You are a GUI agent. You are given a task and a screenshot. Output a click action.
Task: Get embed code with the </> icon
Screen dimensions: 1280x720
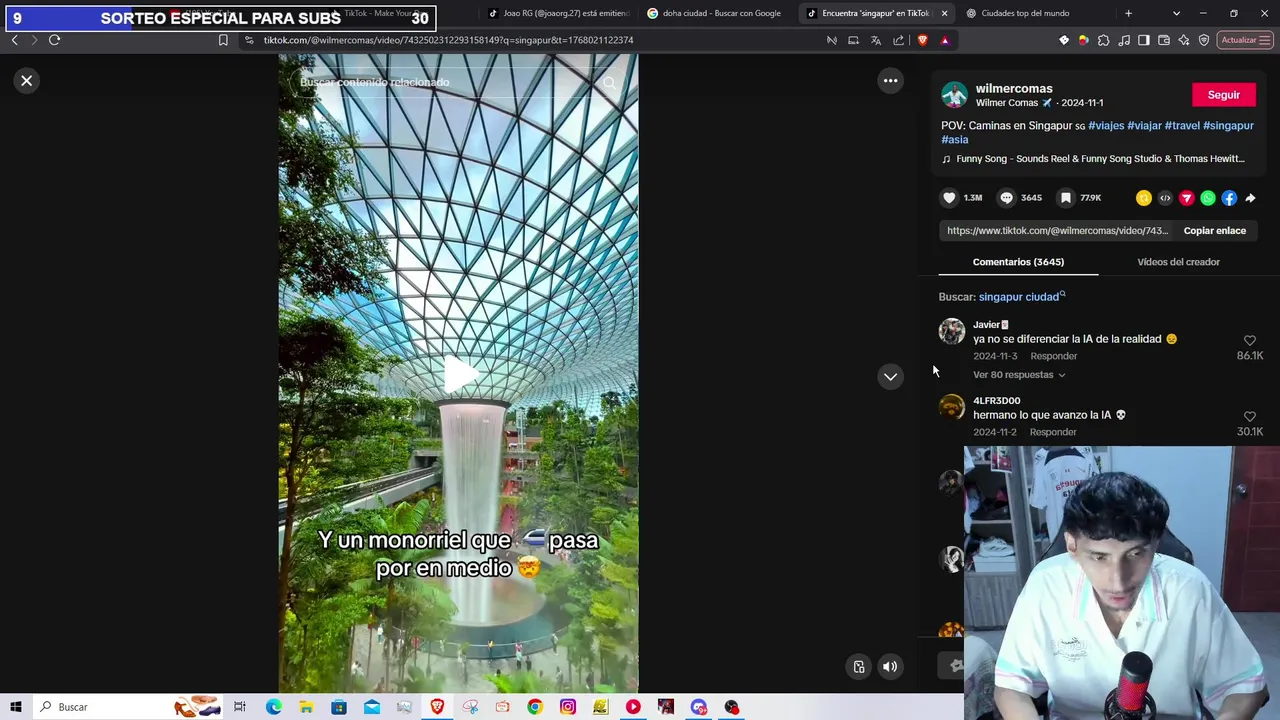tap(1165, 198)
